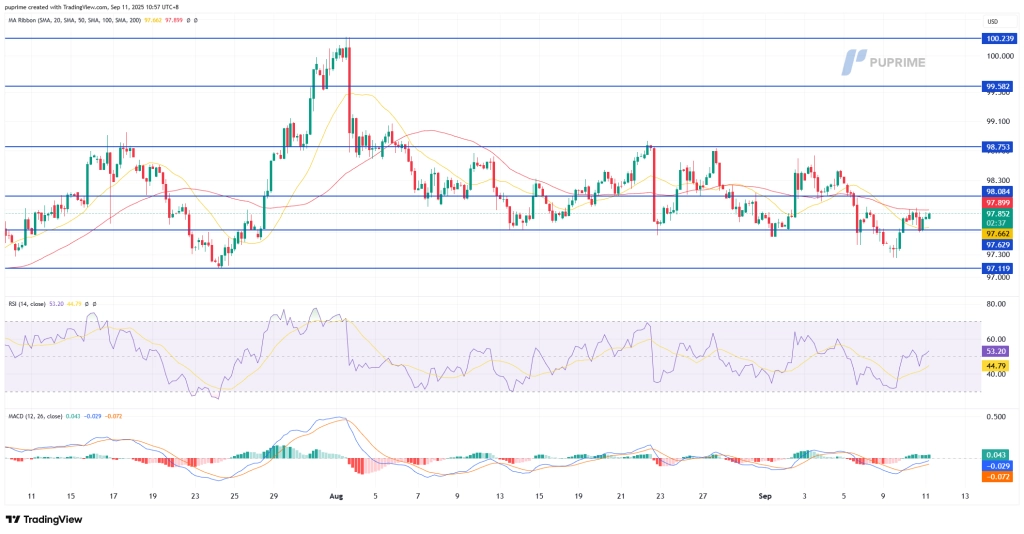The width and height of the screenshot is (1024, 534).
Task: Click the yellow 97.662 moving average axis label
Action: (x=998, y=234)
